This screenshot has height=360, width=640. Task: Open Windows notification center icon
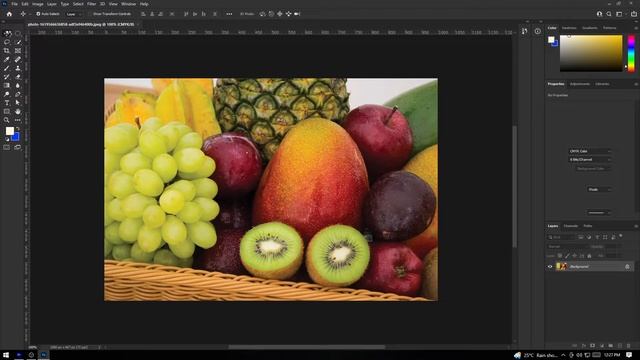coord(629,355)
